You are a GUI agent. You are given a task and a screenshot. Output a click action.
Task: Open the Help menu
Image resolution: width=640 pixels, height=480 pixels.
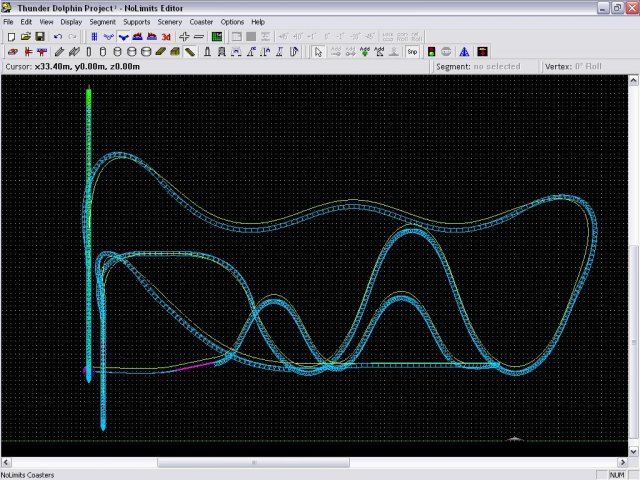[x=258, y=22]
